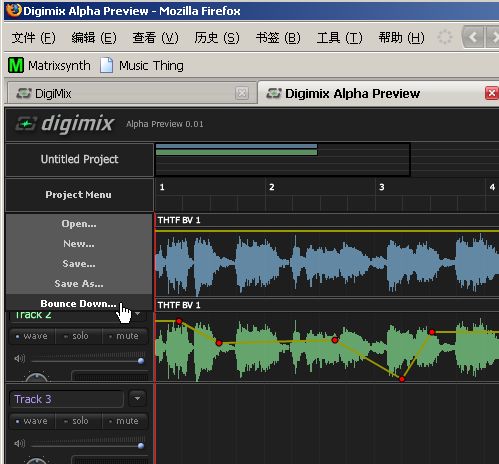Click the Firefox icon in the title bar

(x=13, y=10)
